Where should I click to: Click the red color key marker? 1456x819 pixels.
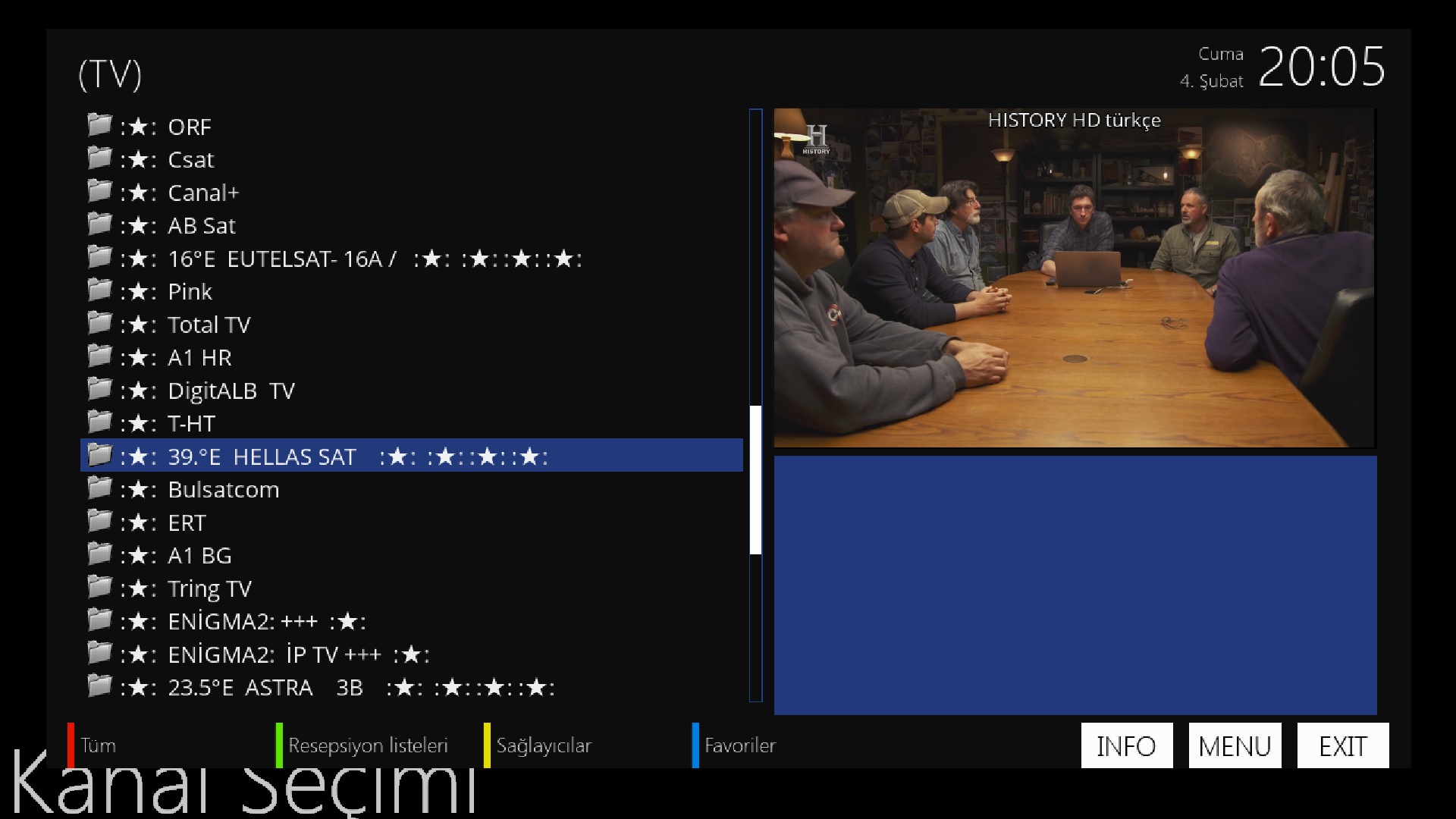click(x=71, y=745)
